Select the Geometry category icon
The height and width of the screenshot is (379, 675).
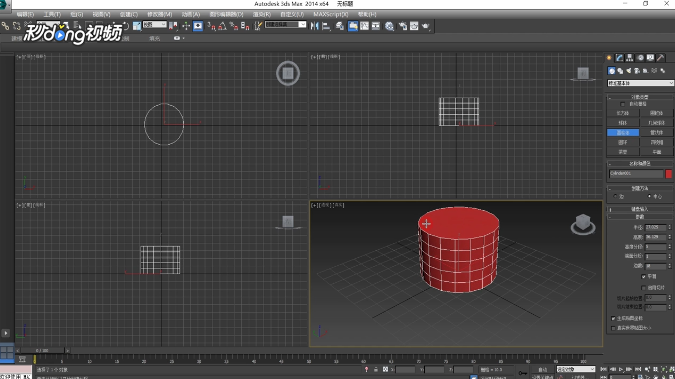point(612,71)
